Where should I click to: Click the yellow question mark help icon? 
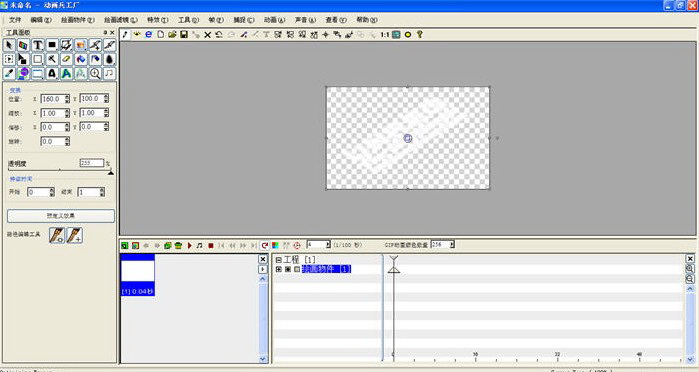point(419,34)
